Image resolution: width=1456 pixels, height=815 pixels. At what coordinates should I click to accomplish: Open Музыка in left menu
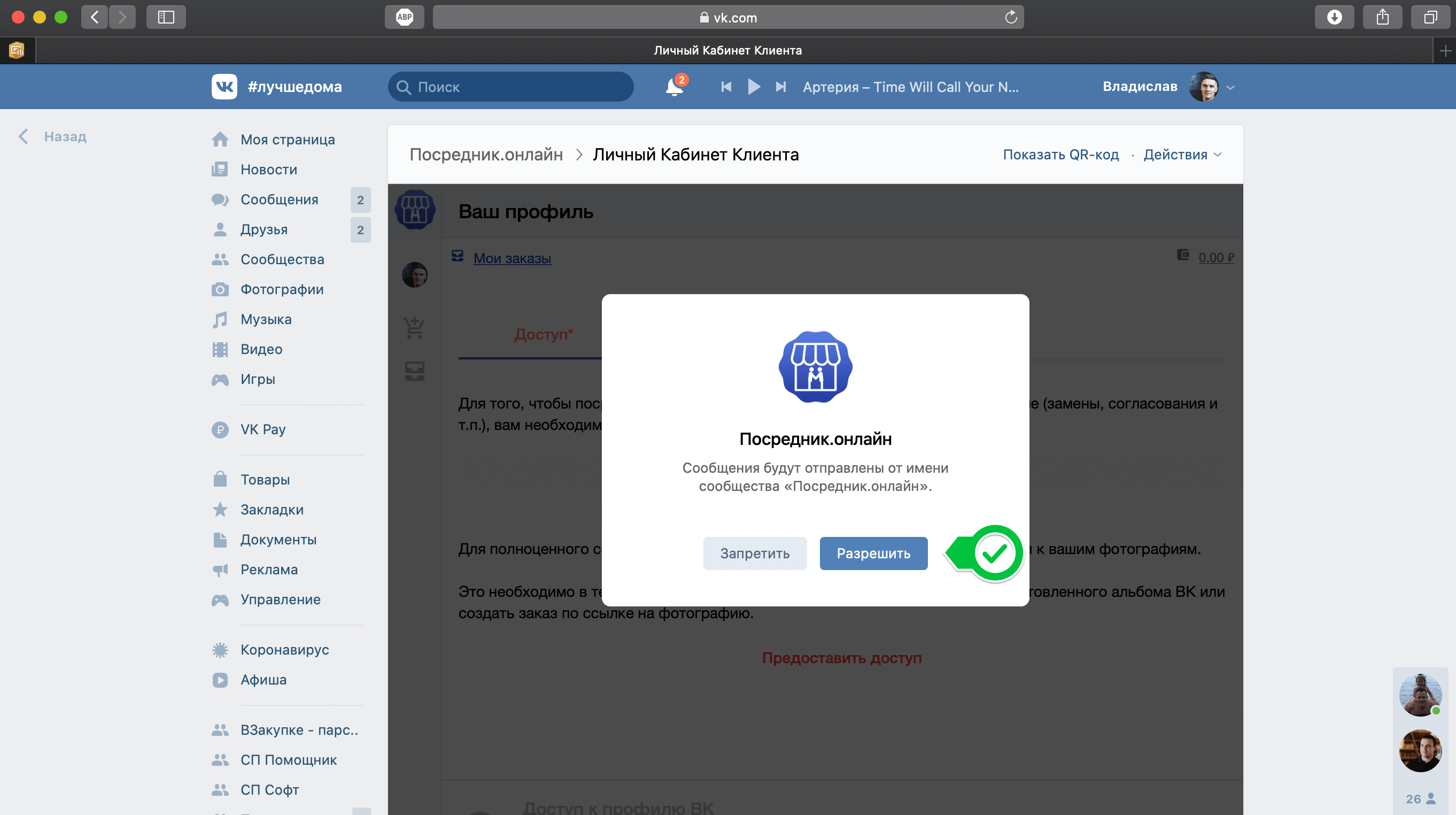click(x=266, y=319)
